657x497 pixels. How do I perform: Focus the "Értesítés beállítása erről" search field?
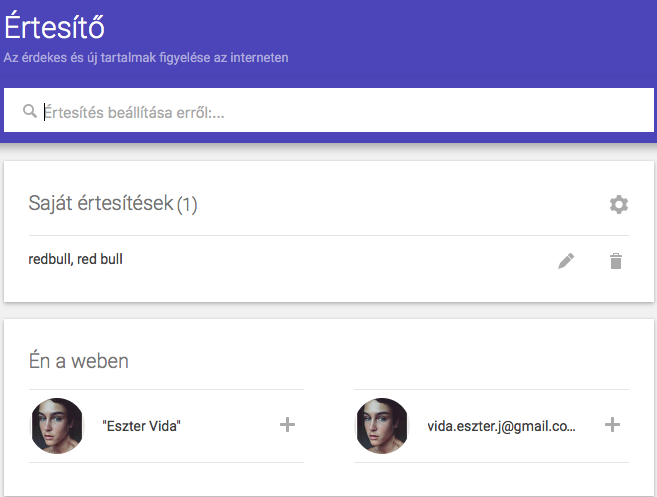click(x=300, y=113)
